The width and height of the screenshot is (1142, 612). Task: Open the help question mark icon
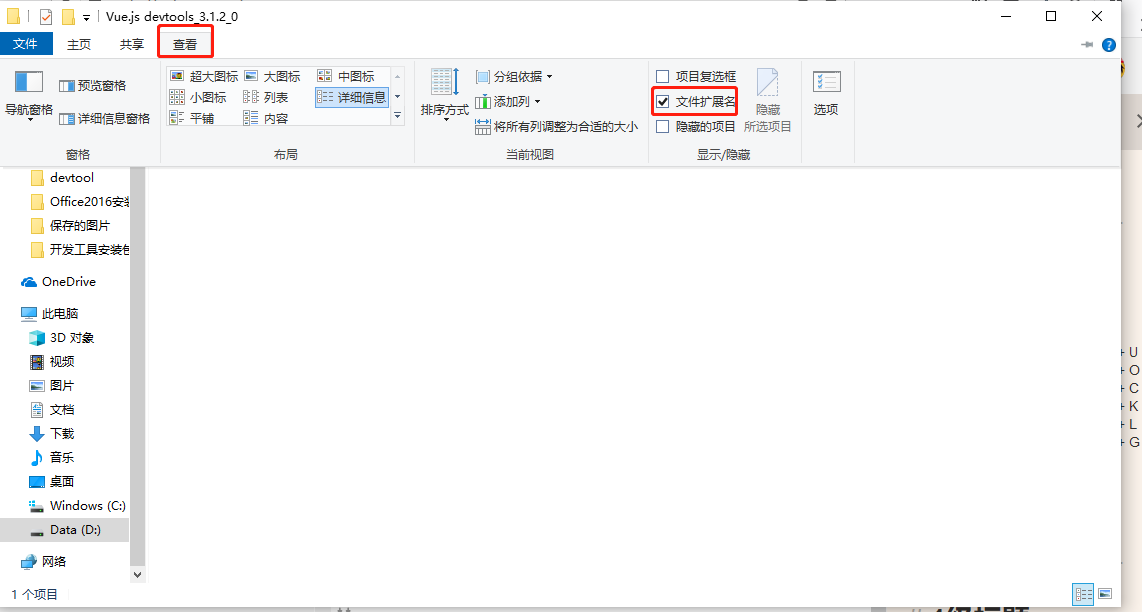pyautogui.click(x=1108, y=44)
